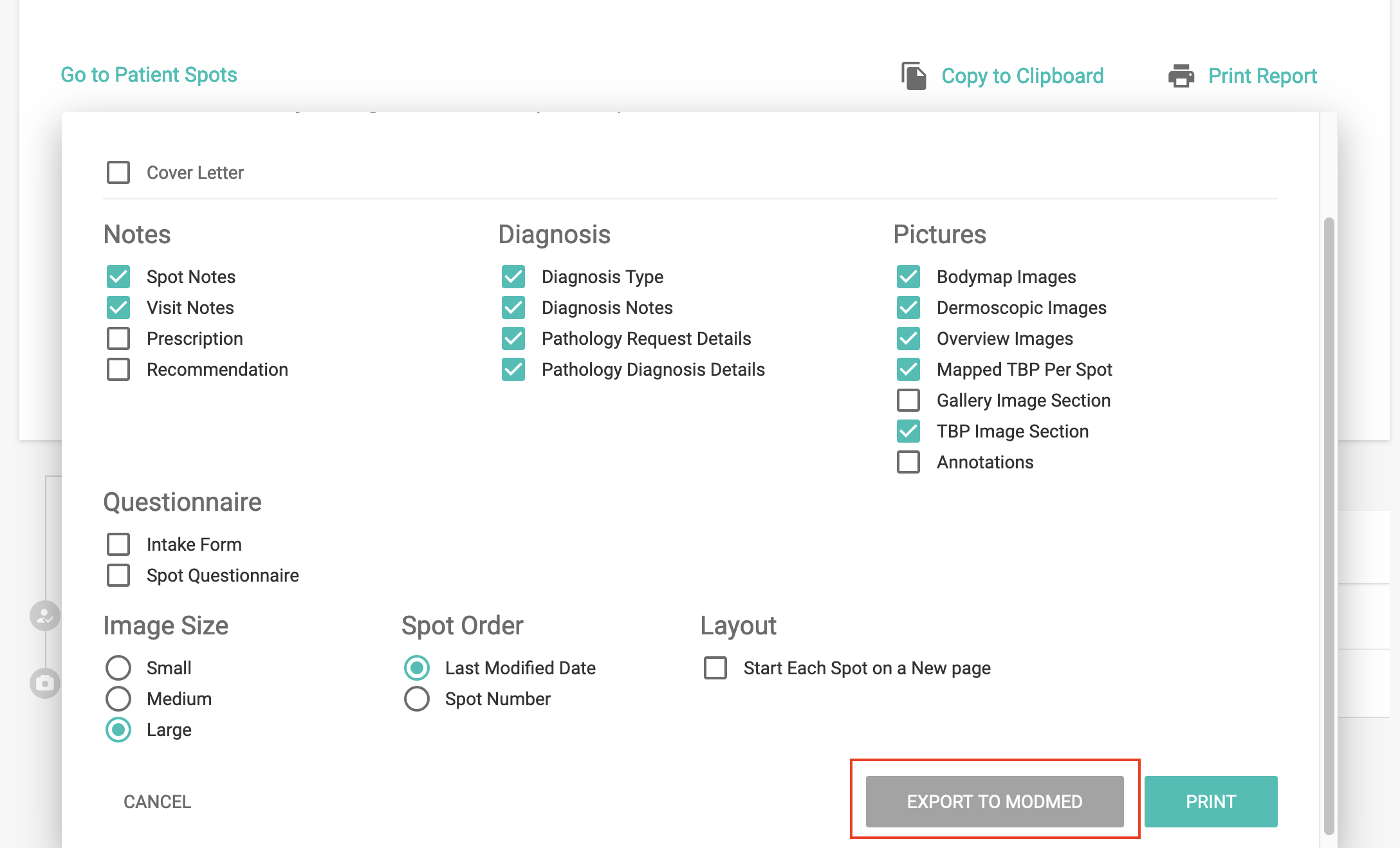
Task: Click the Print Report link
Action: click(1262, 76)
